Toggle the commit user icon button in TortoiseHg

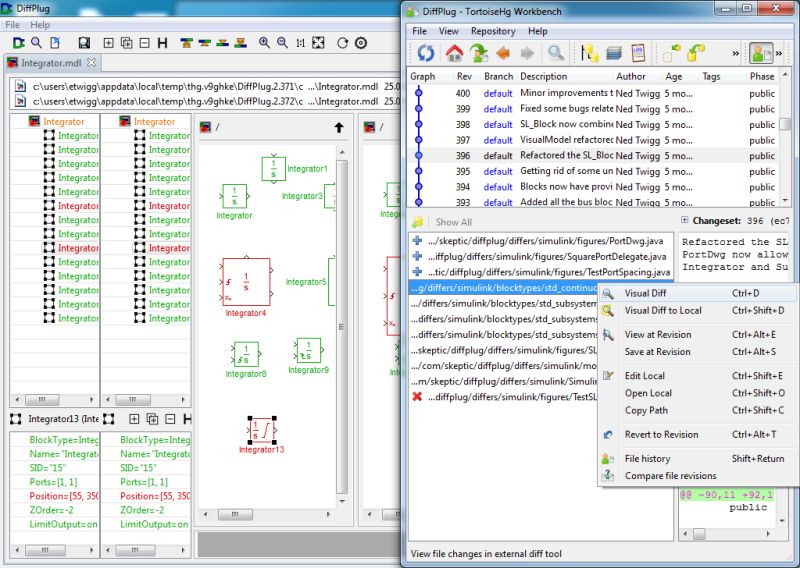point(761,53)
